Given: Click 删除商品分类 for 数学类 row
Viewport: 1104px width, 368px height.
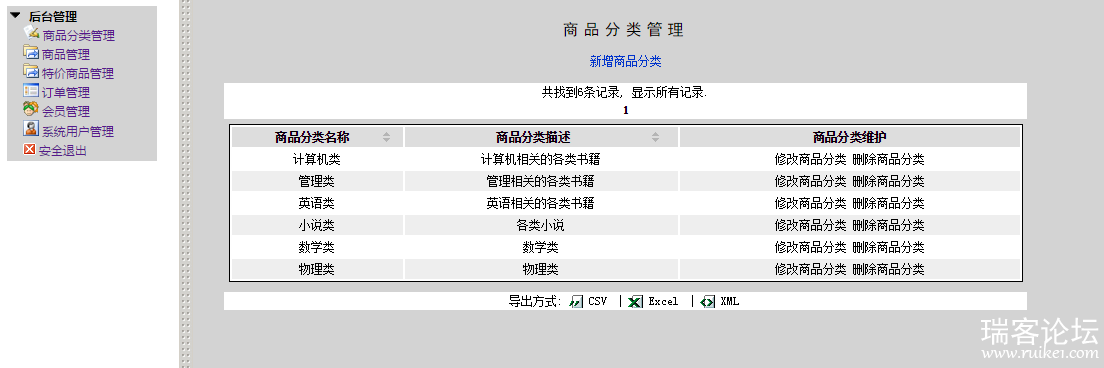Looking at the screenshot, I should (889, 248).
